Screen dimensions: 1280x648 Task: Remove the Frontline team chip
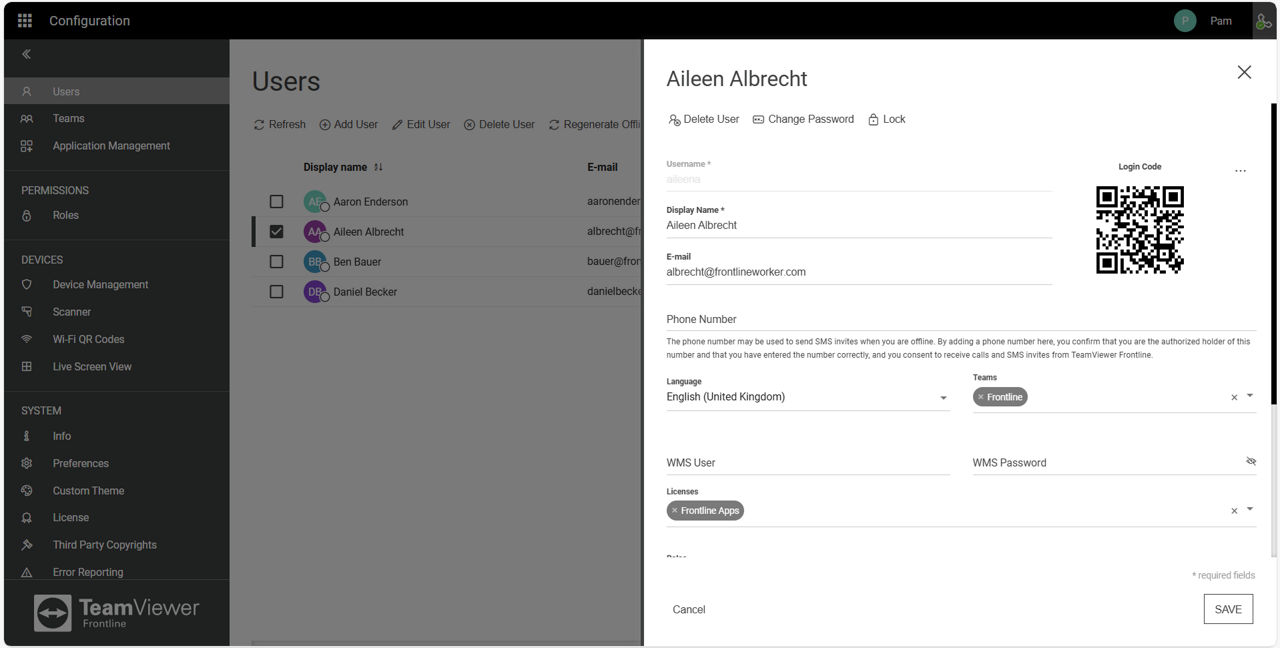[981, 397]
